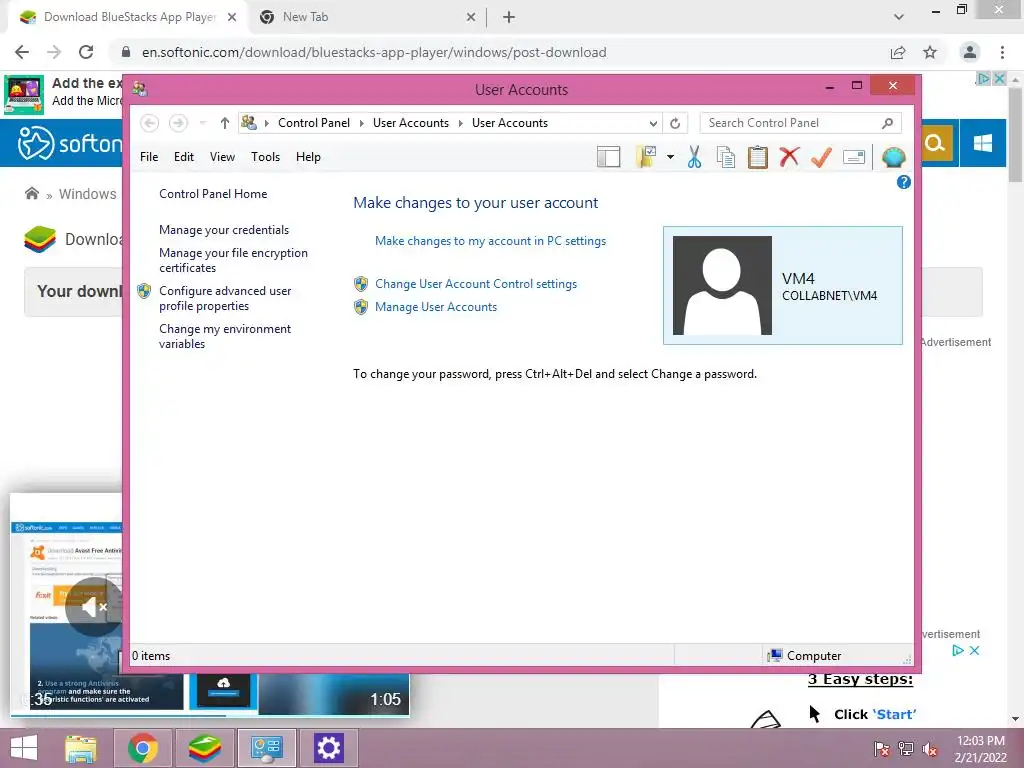The image size is (1024, 768).
Task: Click the Softonic home icon
Action: click(x=31, y=193)
